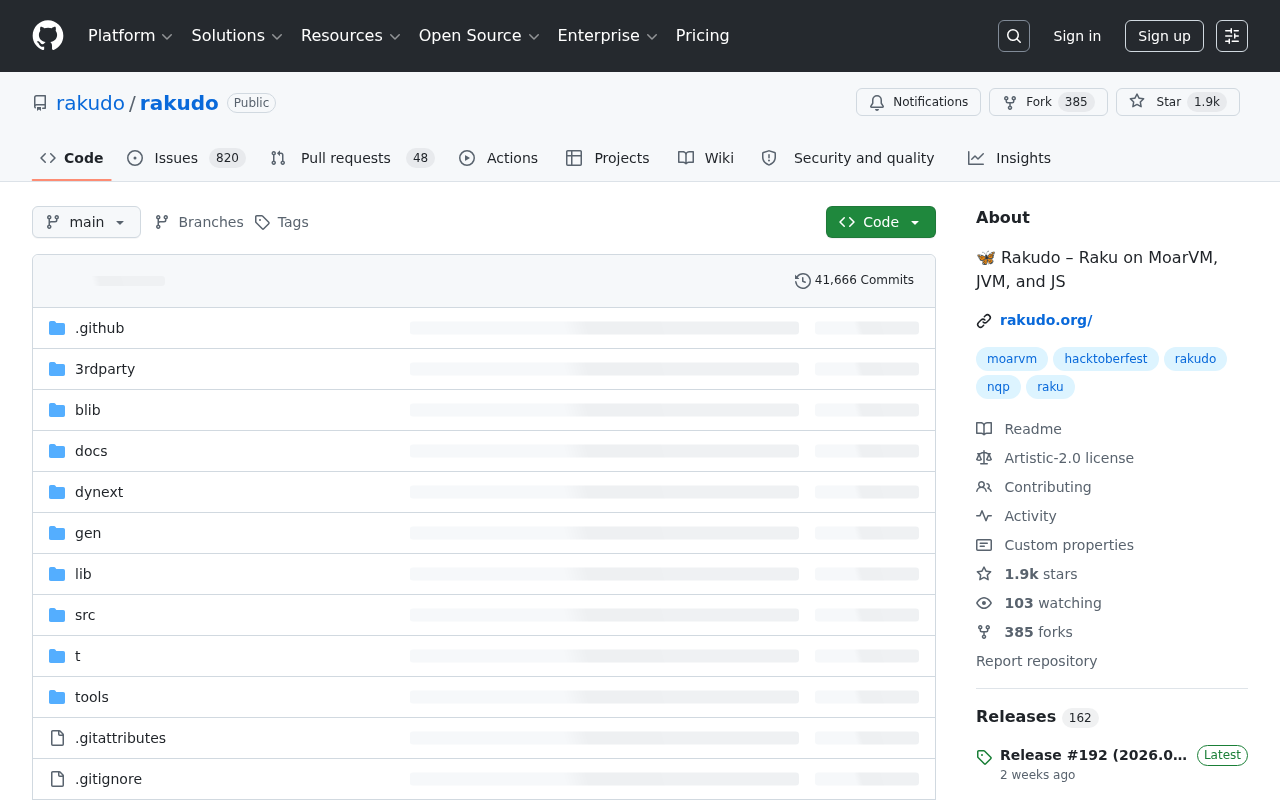Click the Activity pulse icon
The height and width of the screenshot is (800, 1280).
click(984, 516)
